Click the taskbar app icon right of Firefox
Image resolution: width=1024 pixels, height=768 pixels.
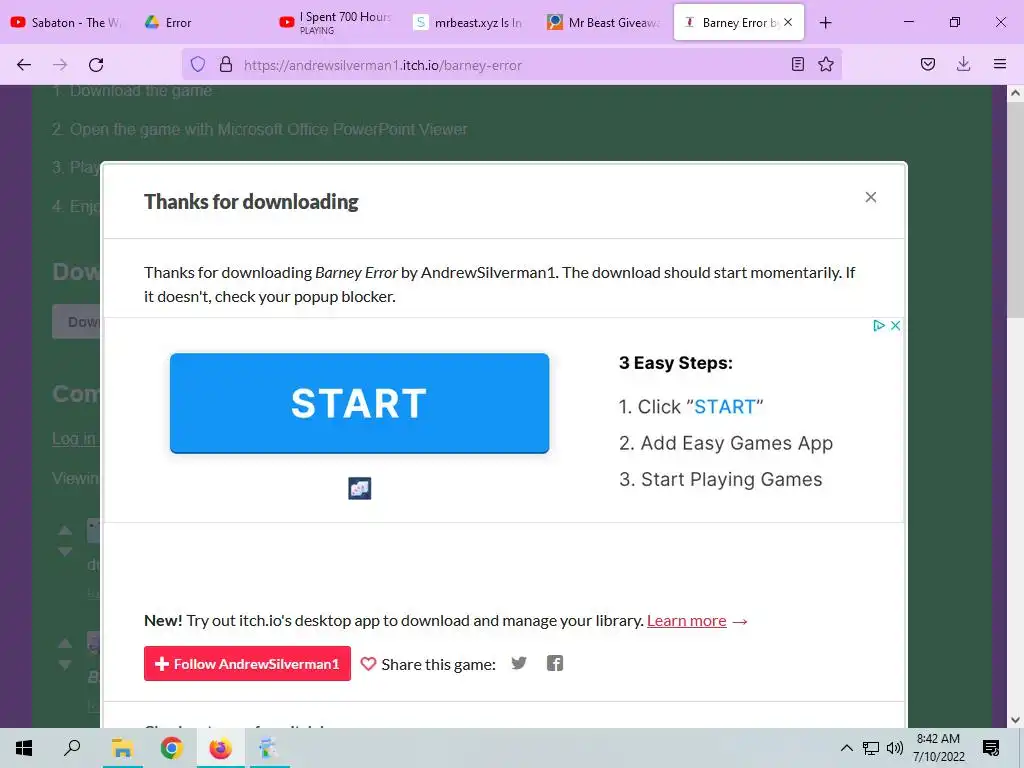pos(268,748)
